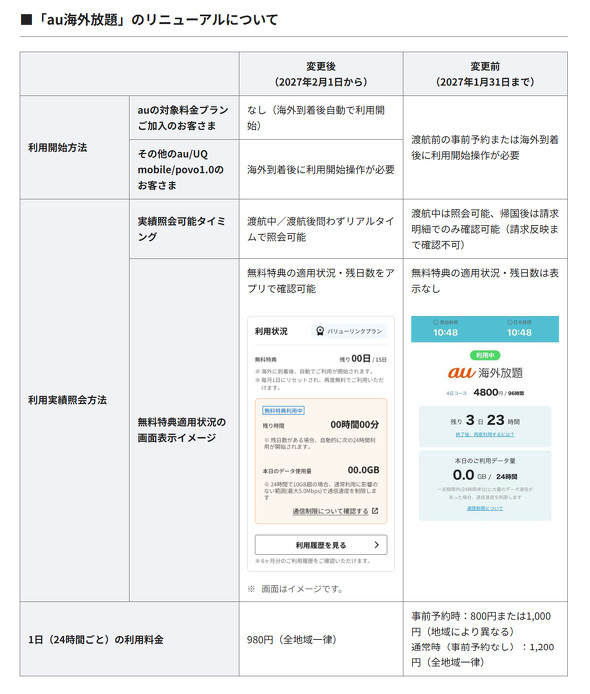Screen dimensions: 590x694
Task: Open the 通信制限について確認する link
Action: tap(330, 511)
